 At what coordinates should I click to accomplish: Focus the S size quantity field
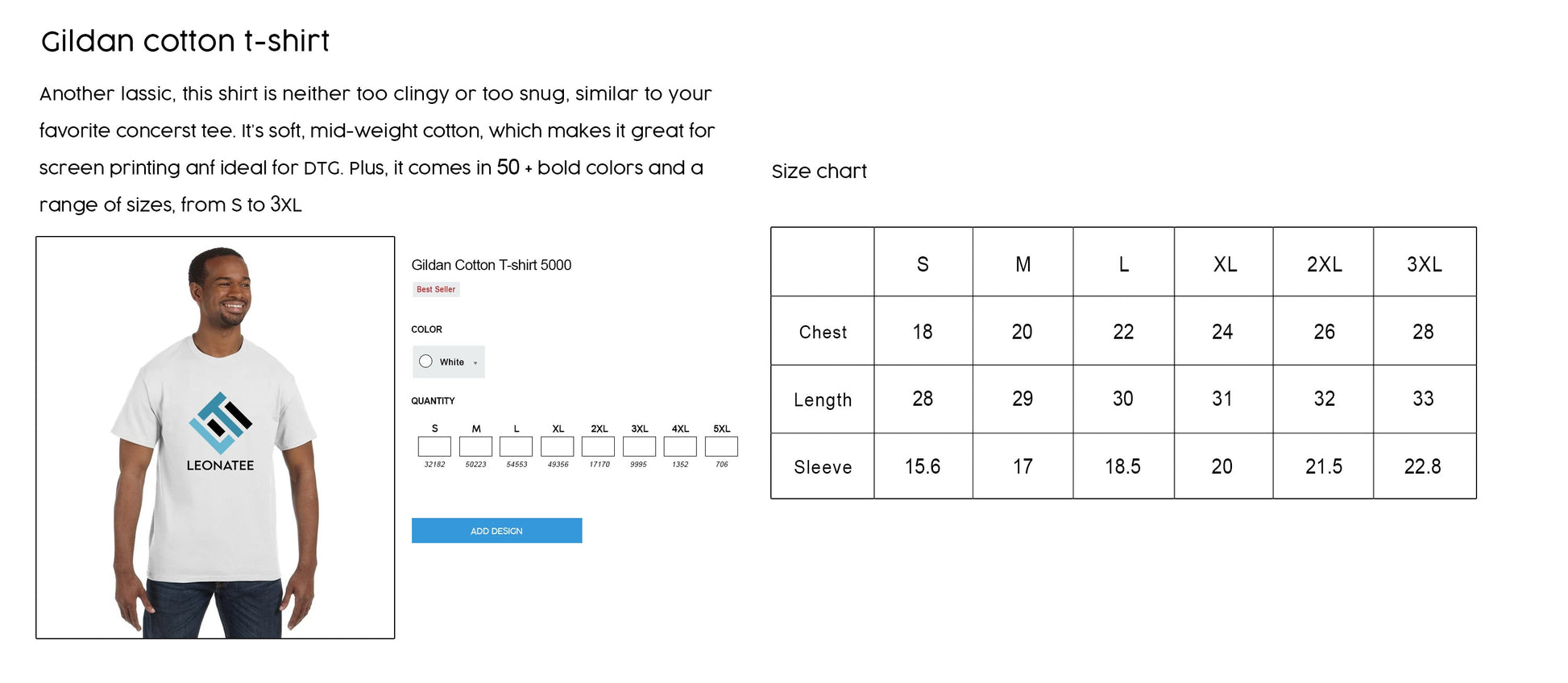[x=434, y=446]
